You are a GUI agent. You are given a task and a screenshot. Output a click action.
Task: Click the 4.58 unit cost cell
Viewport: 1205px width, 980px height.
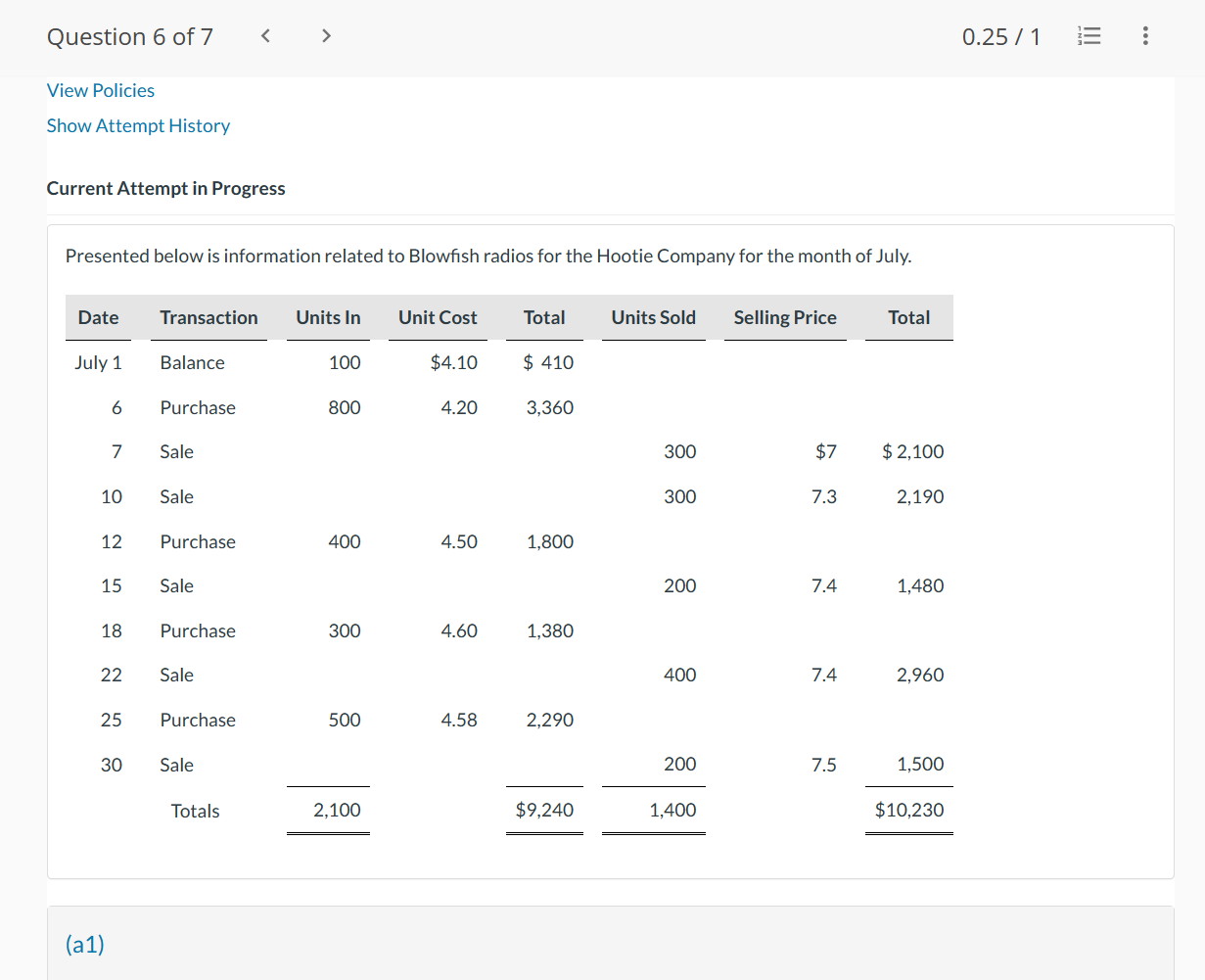[459, 720]
